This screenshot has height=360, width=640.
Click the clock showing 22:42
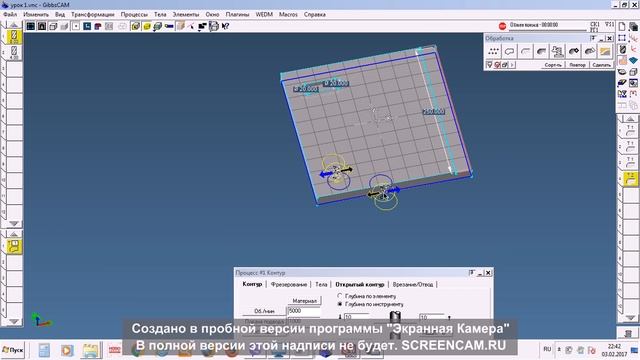pyautogui.click(x=614, y=347)
